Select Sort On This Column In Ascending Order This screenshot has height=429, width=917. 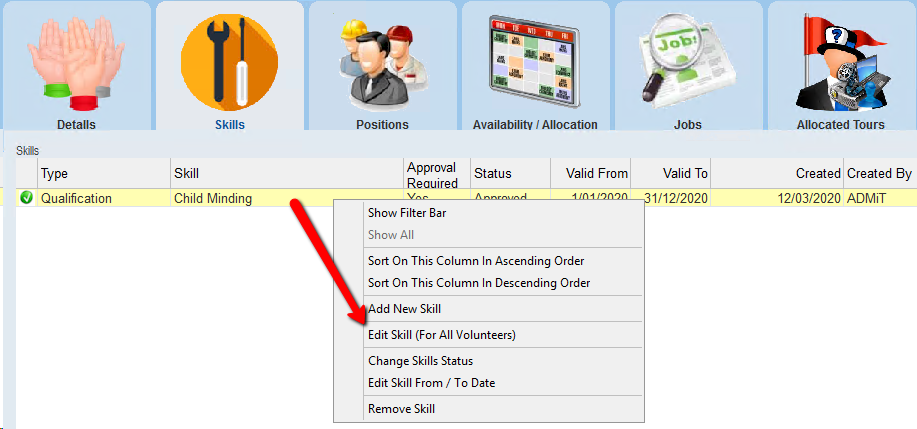tap(476, 261)
